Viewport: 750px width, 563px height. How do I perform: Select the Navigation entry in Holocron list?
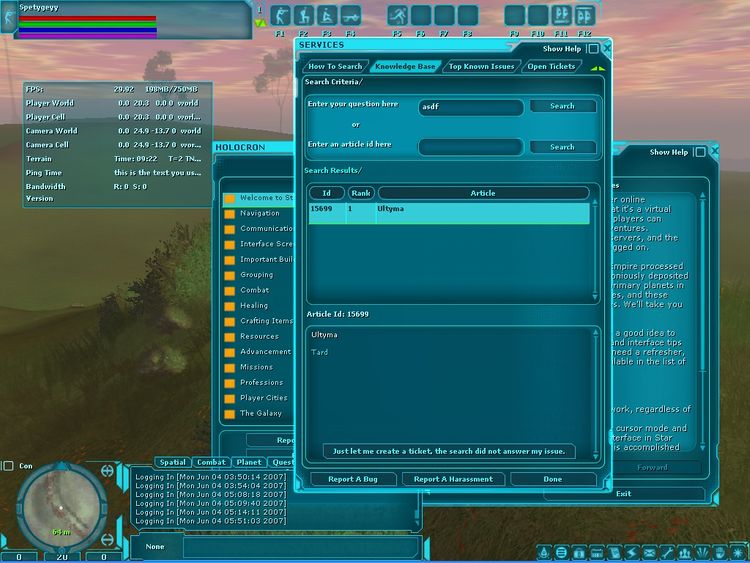pos(259,213)
